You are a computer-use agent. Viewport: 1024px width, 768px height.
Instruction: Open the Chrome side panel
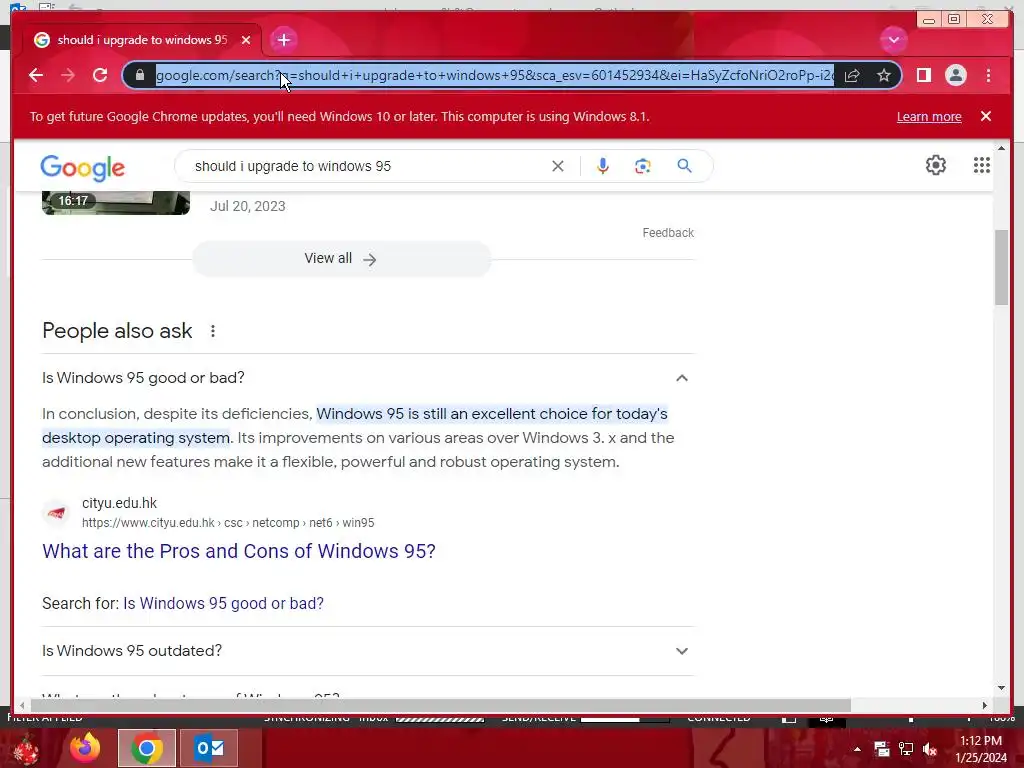[923, 75]
